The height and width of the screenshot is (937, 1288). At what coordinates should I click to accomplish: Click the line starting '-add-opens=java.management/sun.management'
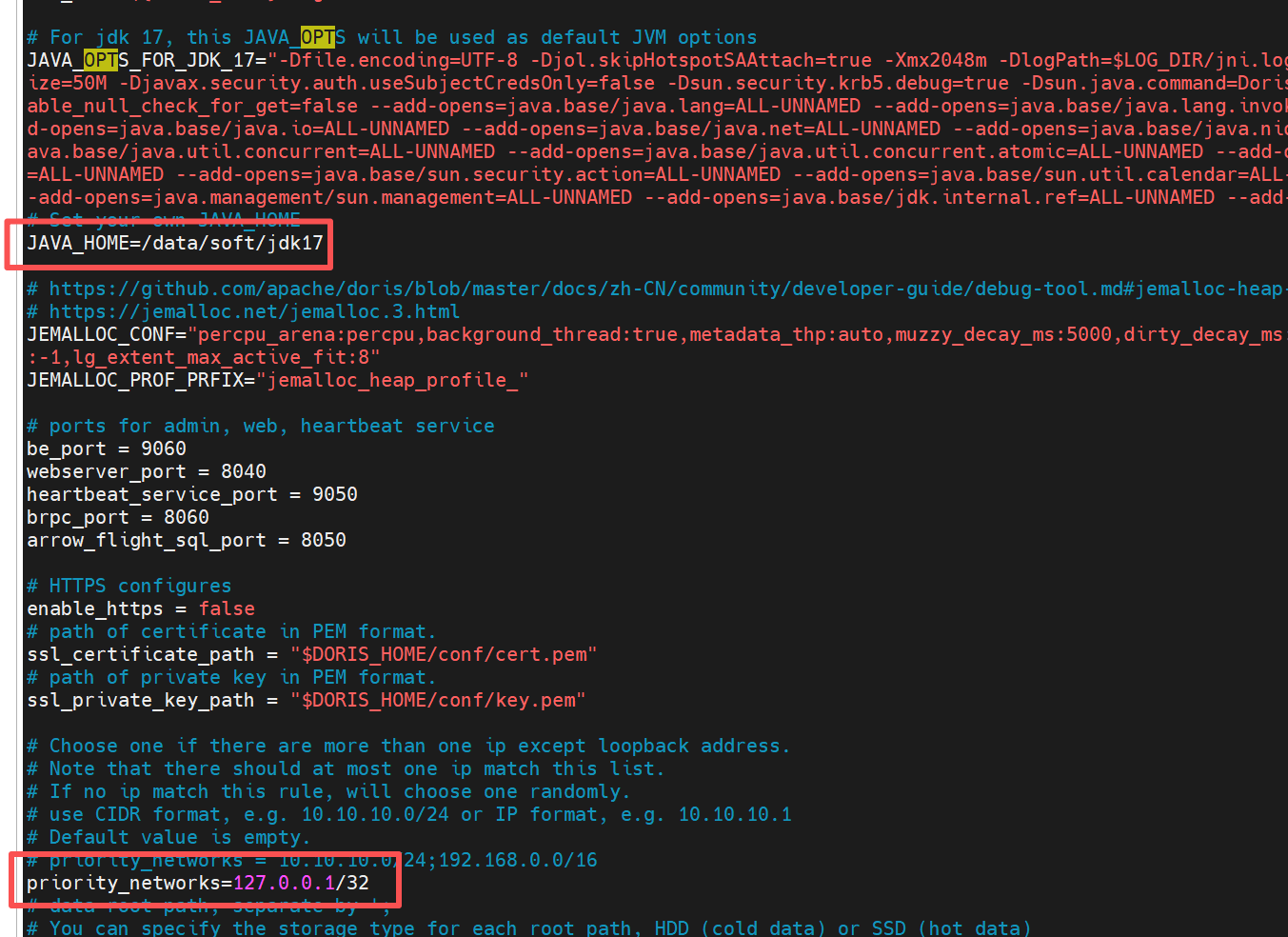(x=657, y=197)
